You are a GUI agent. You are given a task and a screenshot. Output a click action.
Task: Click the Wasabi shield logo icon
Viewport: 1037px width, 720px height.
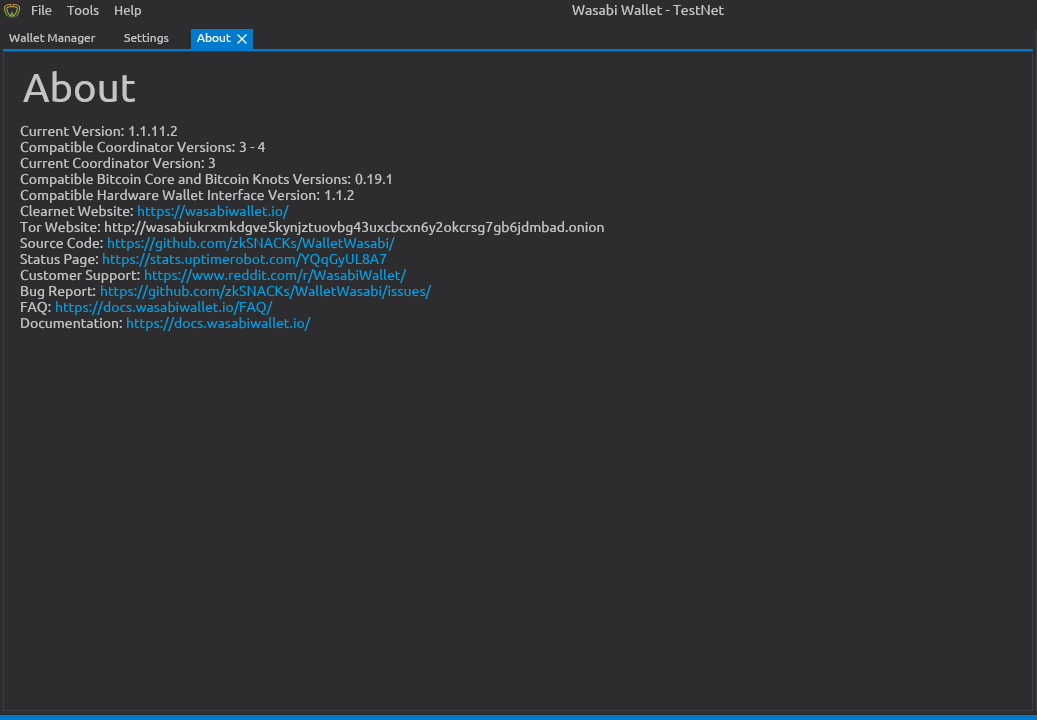[10, 10]
